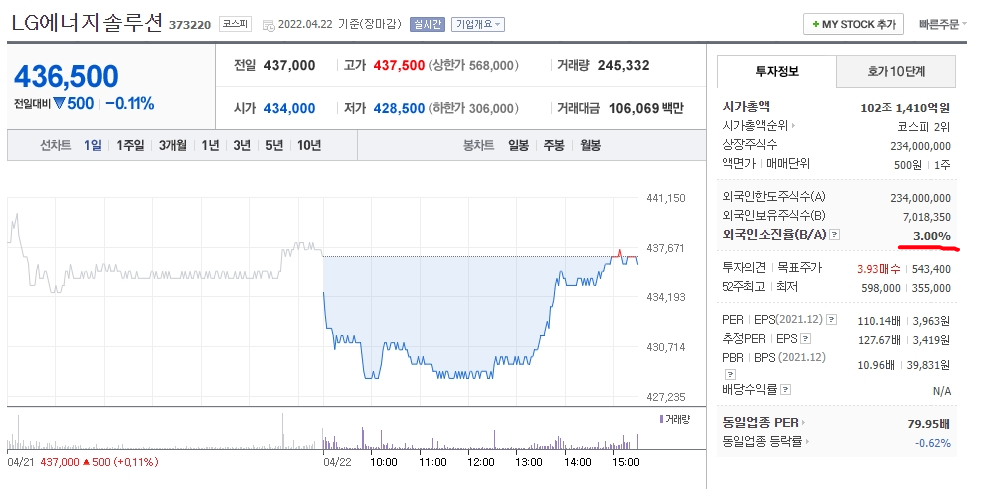The image size is (982, 489).
Task: Click the 시가총액 value 102조 1,410억원
Action: coord(906,107)
